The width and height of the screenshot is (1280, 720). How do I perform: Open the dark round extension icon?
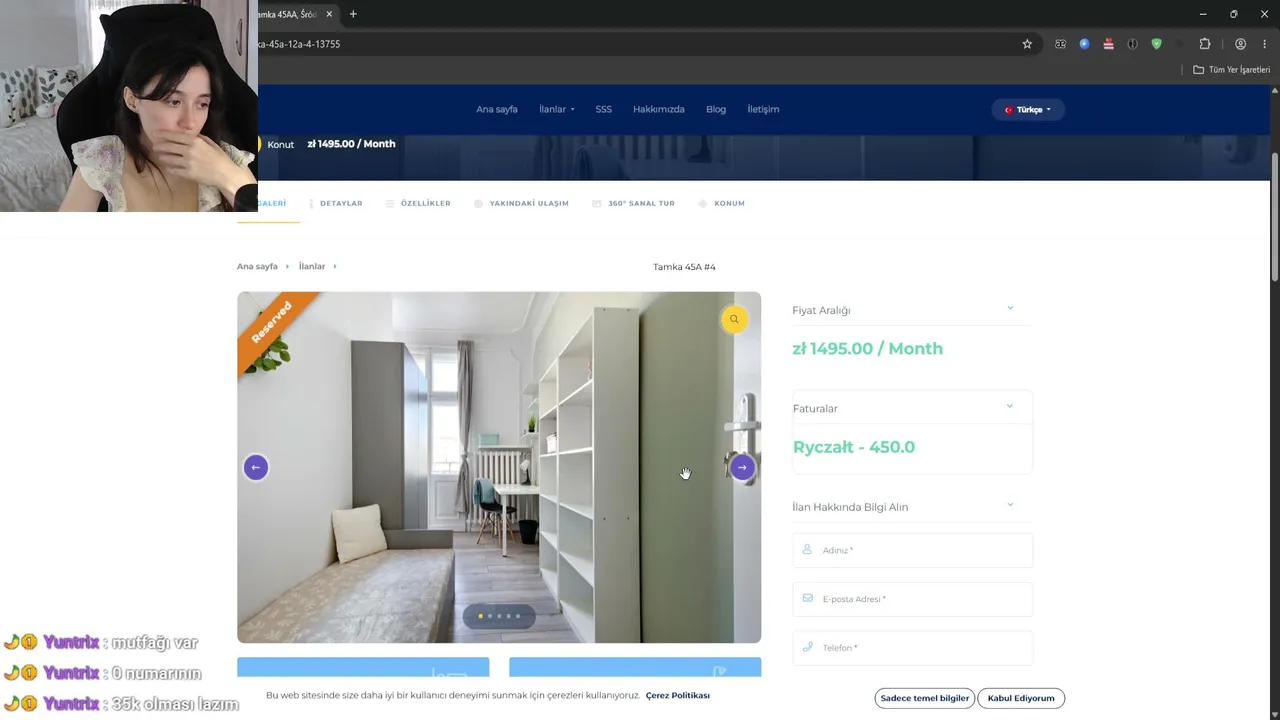pos(1132,44)
